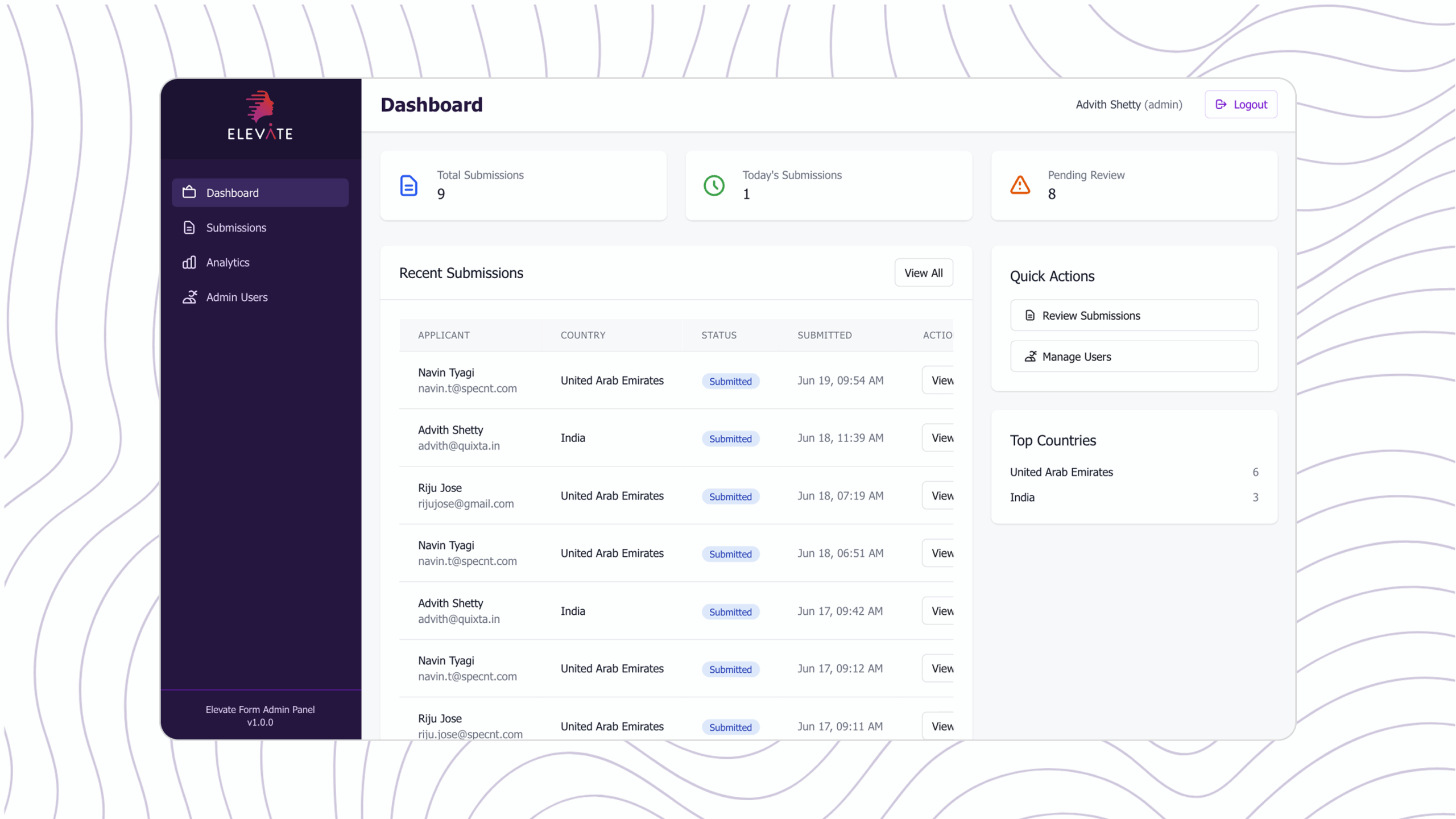Click the green clock icon for Today's Submissions
The width and height of the screenshot is (1456, 819).
point(714,185)
